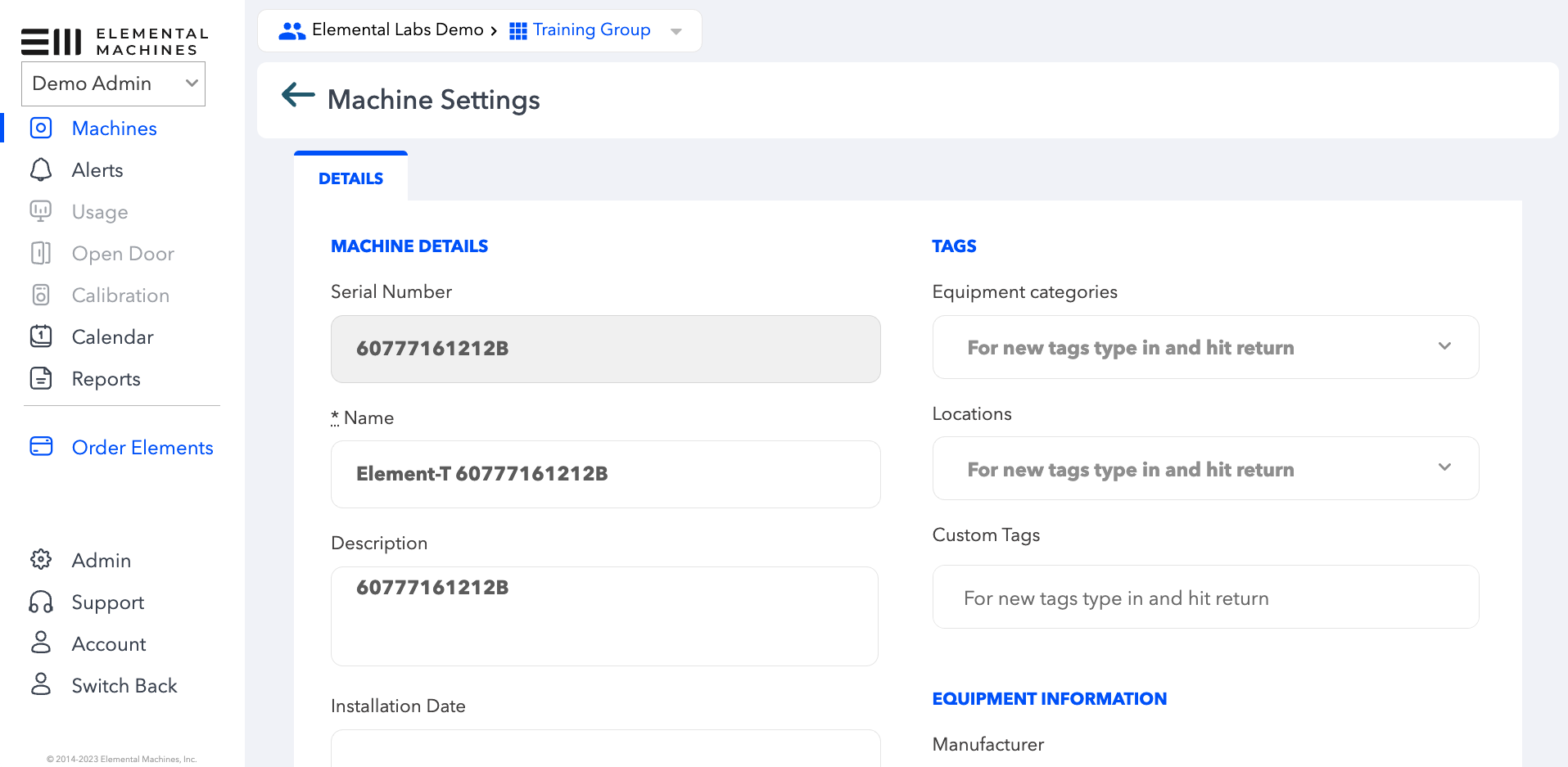Expand the Equipment categories chevron

[1444, 346]
